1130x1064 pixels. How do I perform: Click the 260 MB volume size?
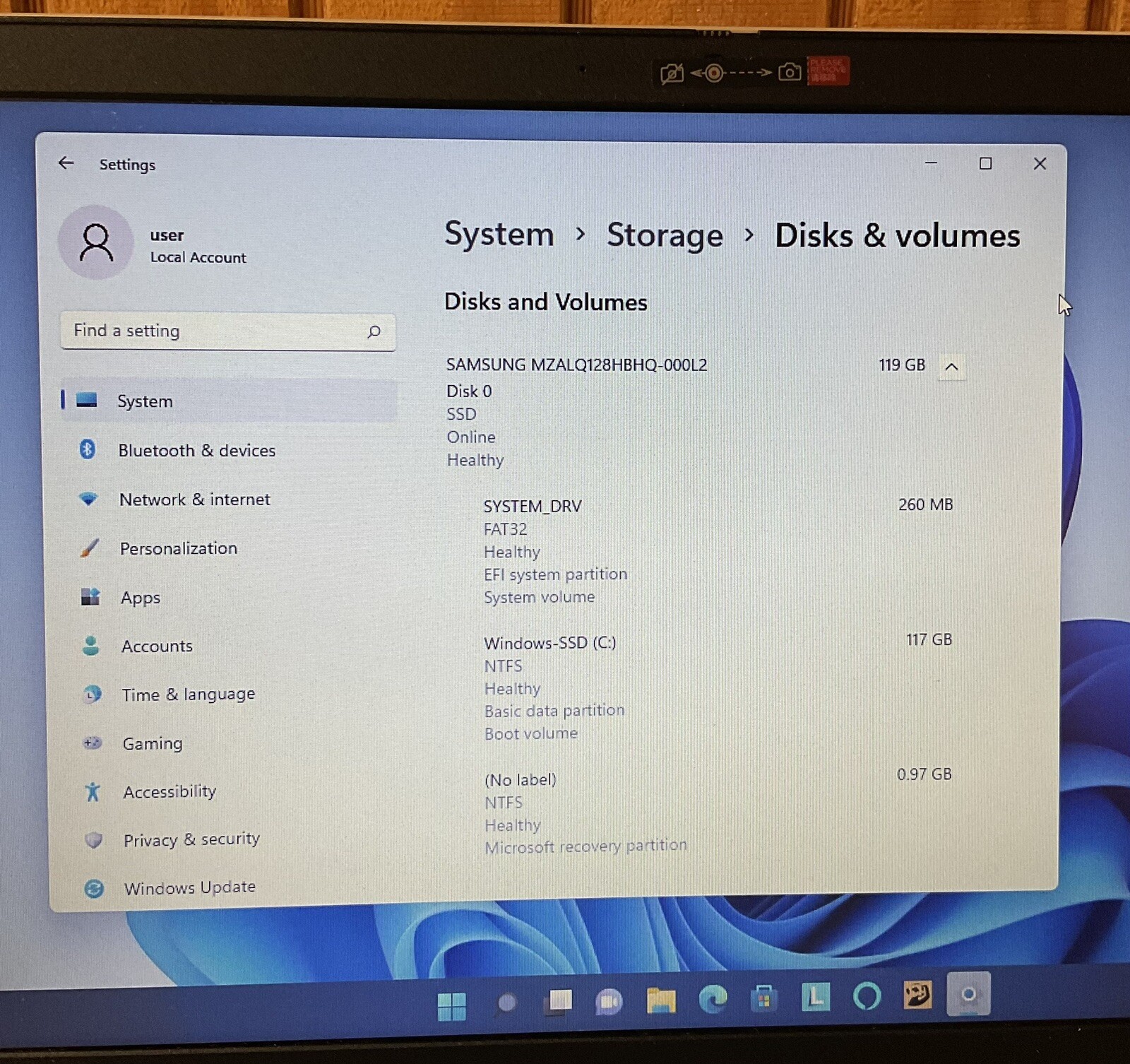point(925,504)
